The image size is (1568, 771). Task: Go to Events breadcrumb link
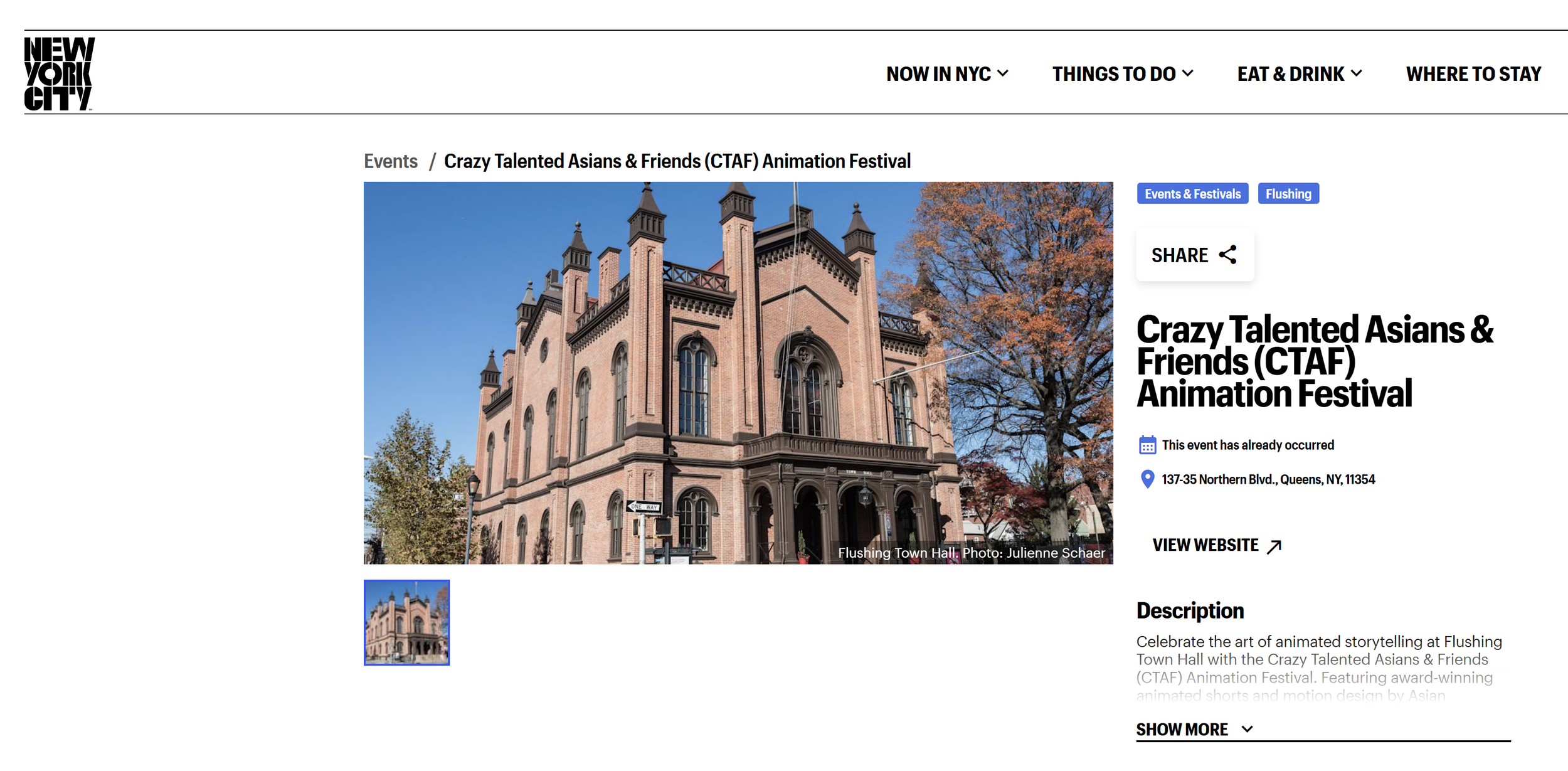(390, 161)
